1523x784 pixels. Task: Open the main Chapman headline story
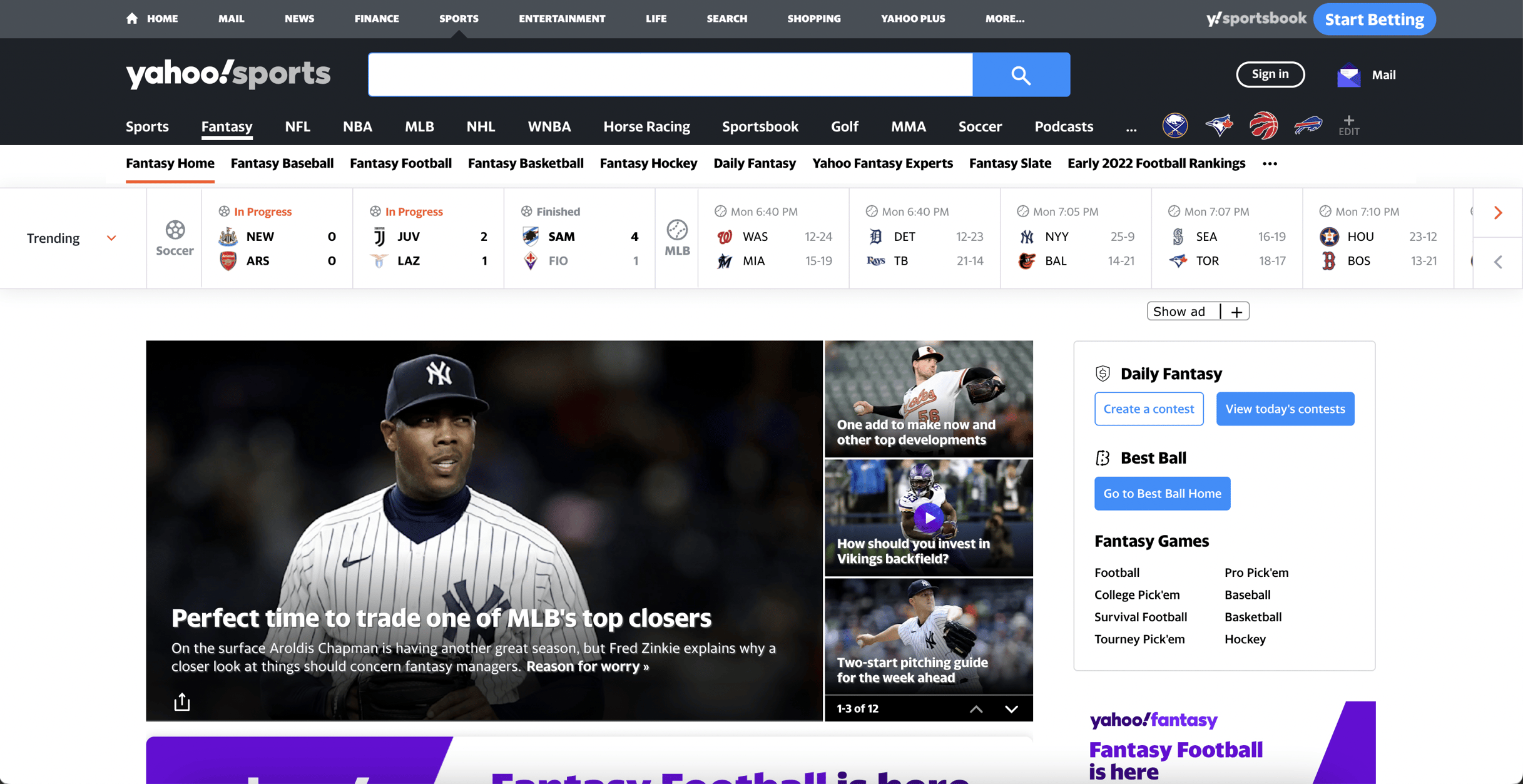click(x=441, y=618)
